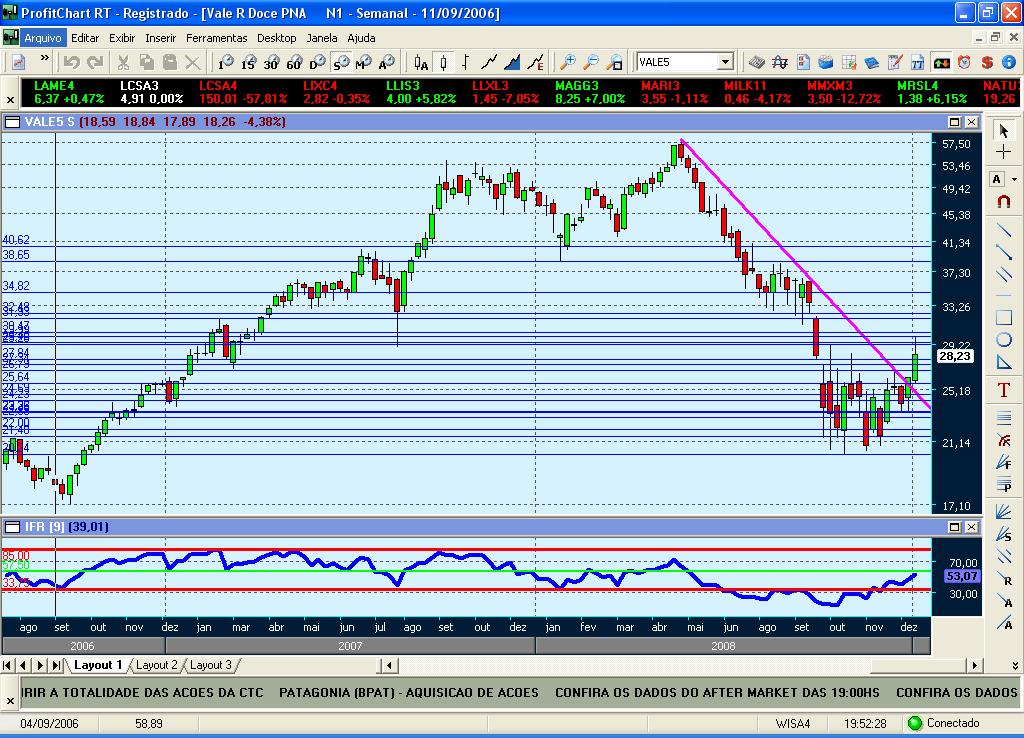Click the MRSL4 quote in ticker bar
Image resolution: width=1024 pixels, height=738 pixels.
[931, 92]
